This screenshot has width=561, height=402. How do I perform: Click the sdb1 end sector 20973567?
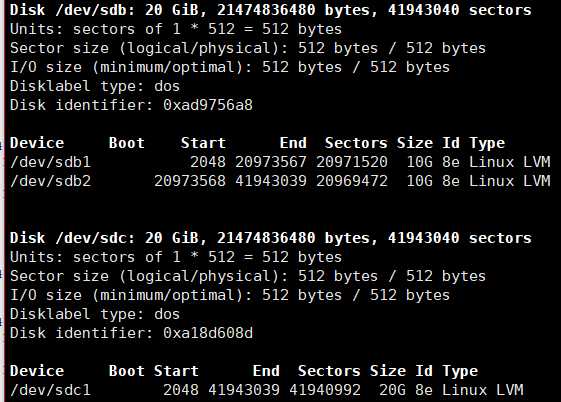(x=271, y=162)
